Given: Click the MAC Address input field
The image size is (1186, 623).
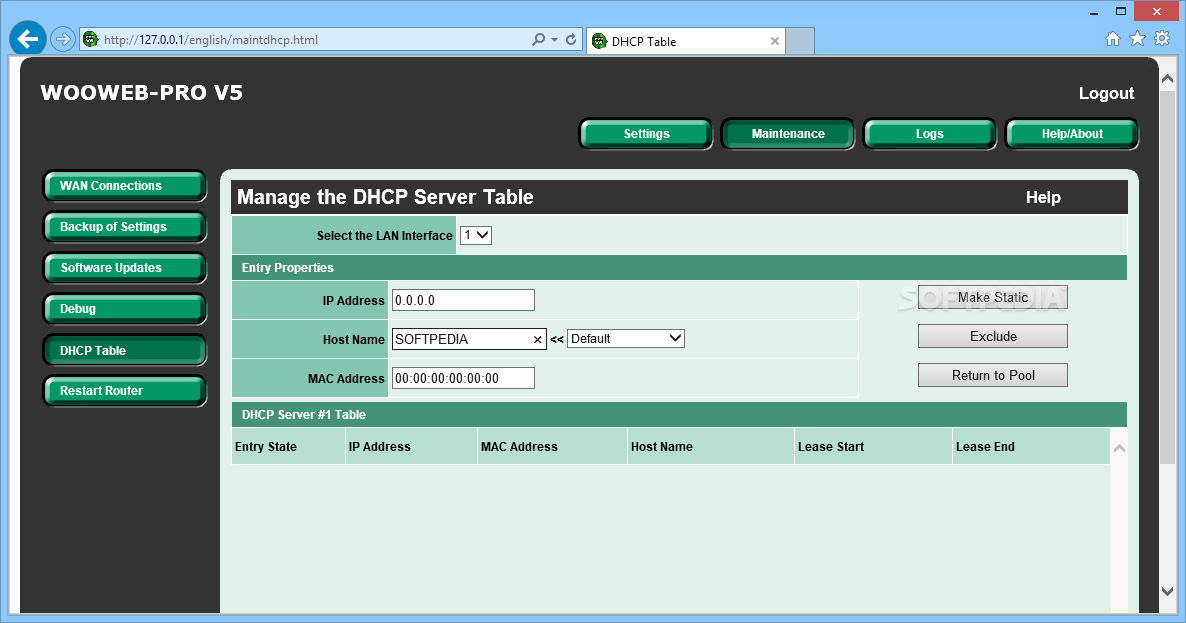Looking at the screenshot, I should (463, 378).
